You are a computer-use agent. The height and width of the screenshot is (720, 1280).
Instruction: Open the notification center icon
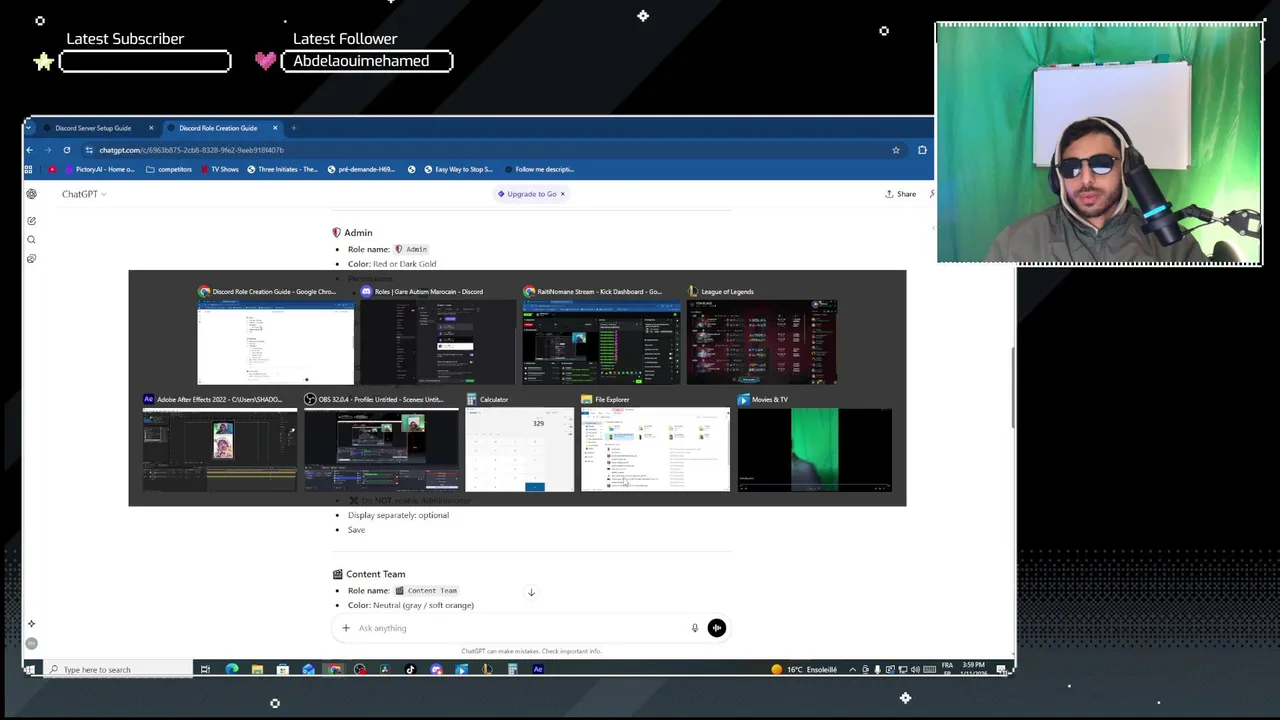(x=1003, y=670)
